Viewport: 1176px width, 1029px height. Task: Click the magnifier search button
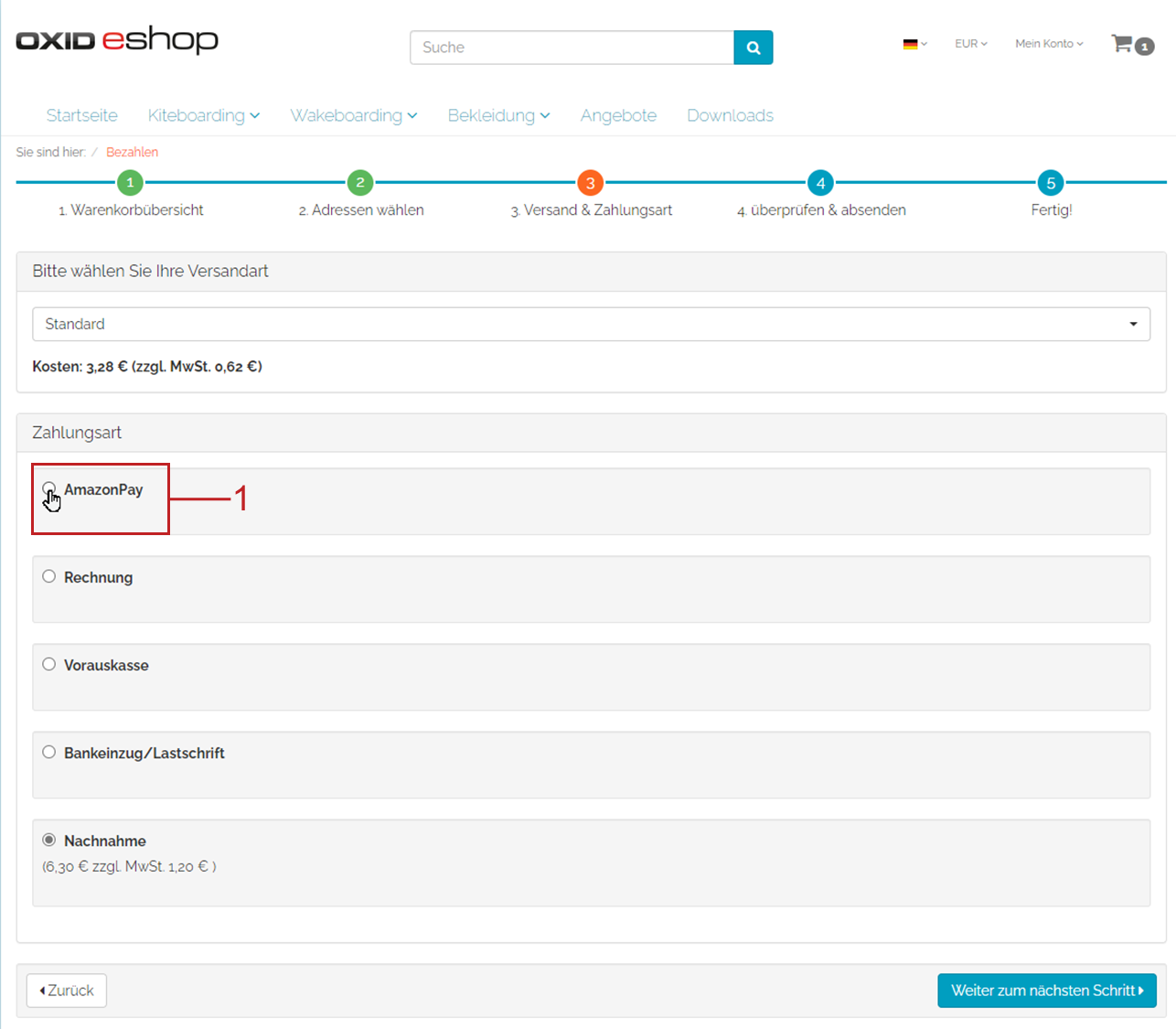click(x=753, y=48)
